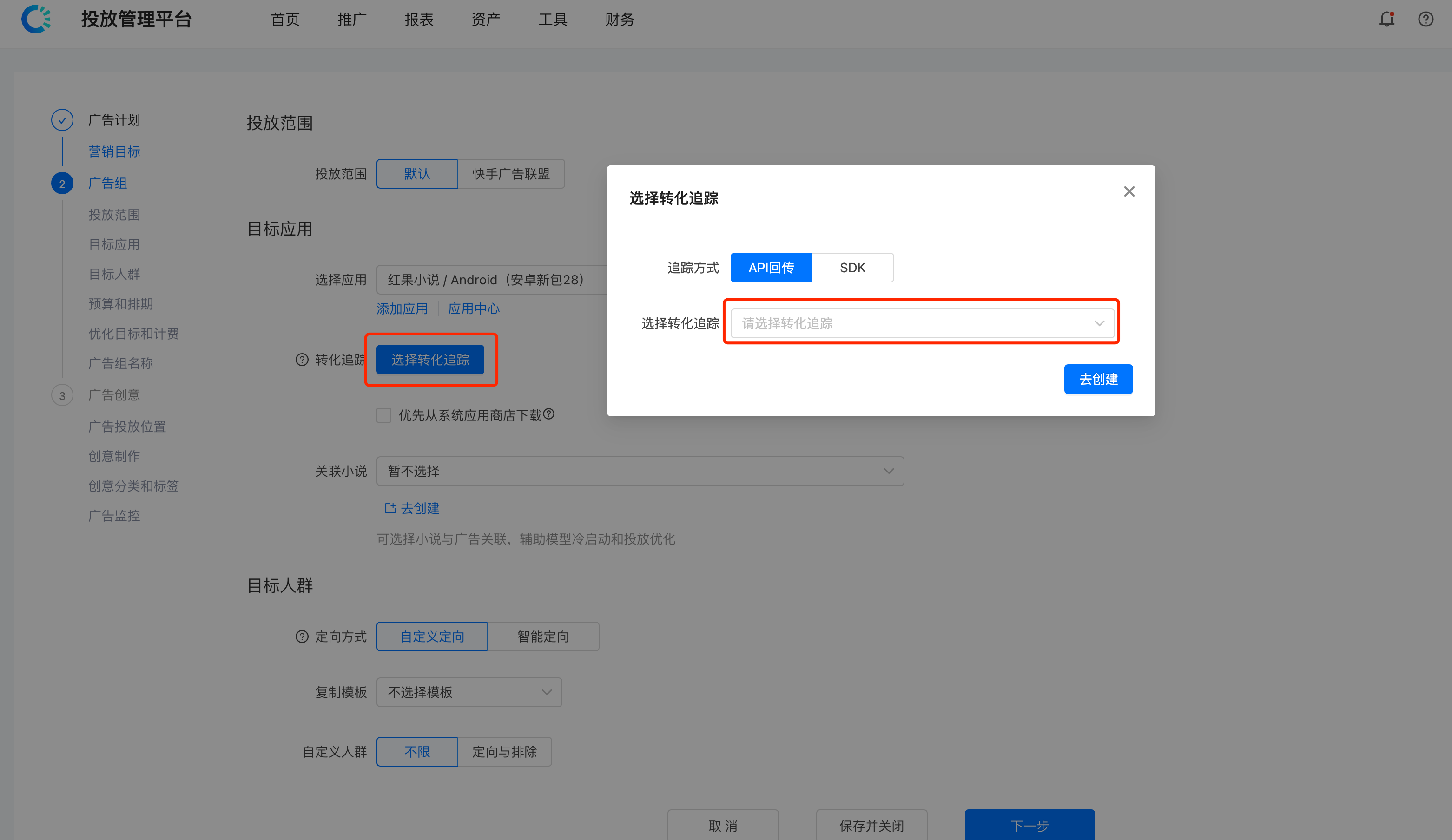The width and height of the screenshot is (1452, 840).
Task: Click the 定向方式 help icon
Action: (302, 636)
